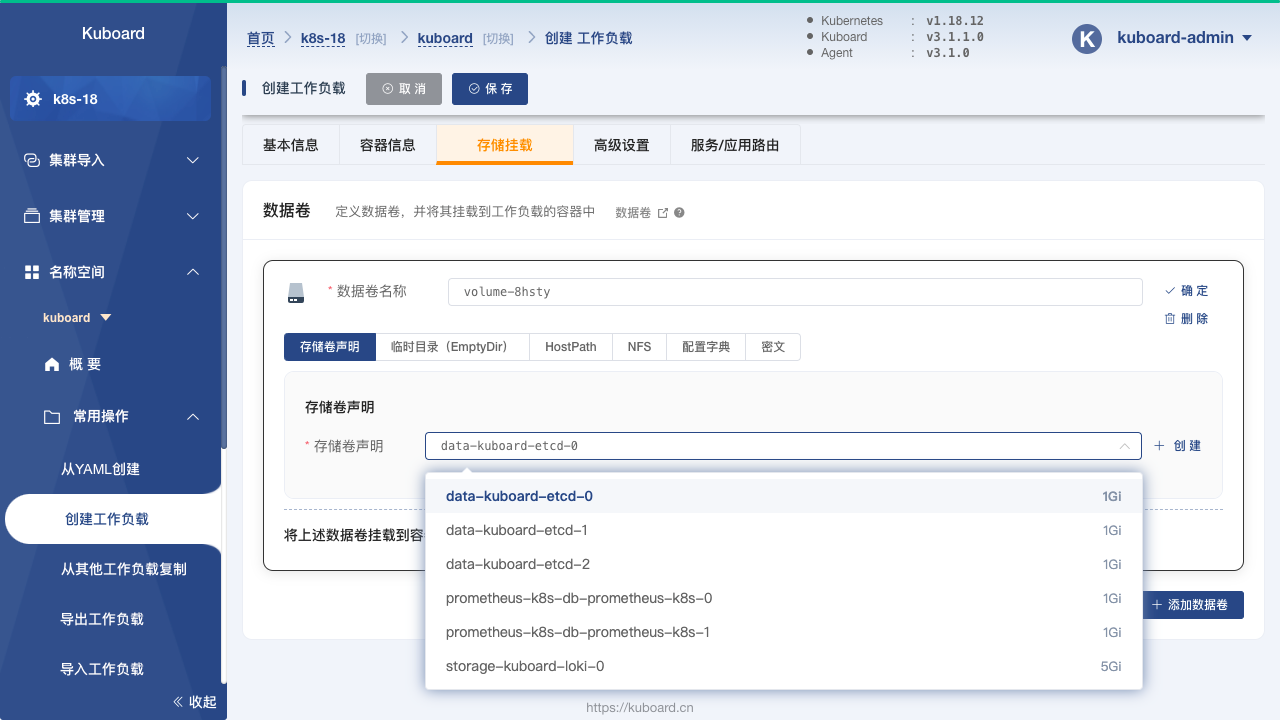Click 切换 next to k8s-18 breadcrumb
The height and width of the screenshot is (720, 1280).
point(371,39)
